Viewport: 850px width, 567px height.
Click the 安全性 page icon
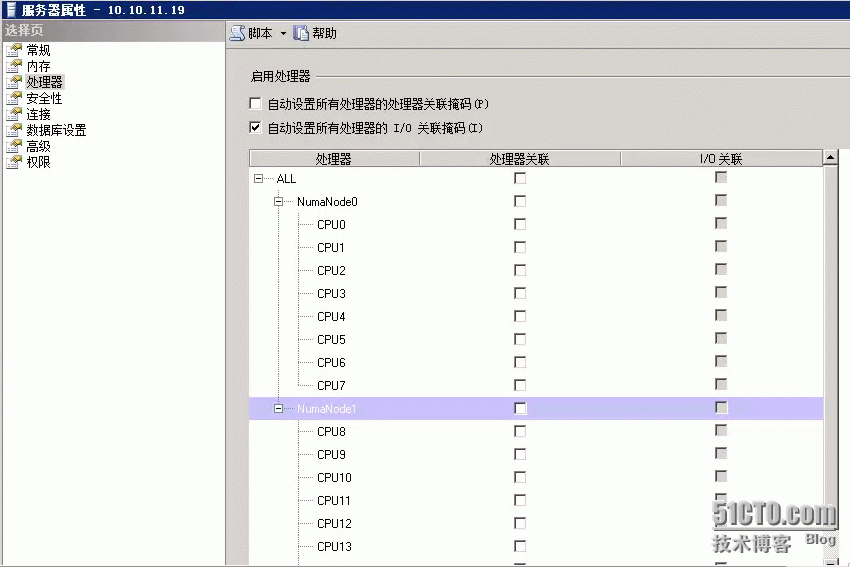14,98
